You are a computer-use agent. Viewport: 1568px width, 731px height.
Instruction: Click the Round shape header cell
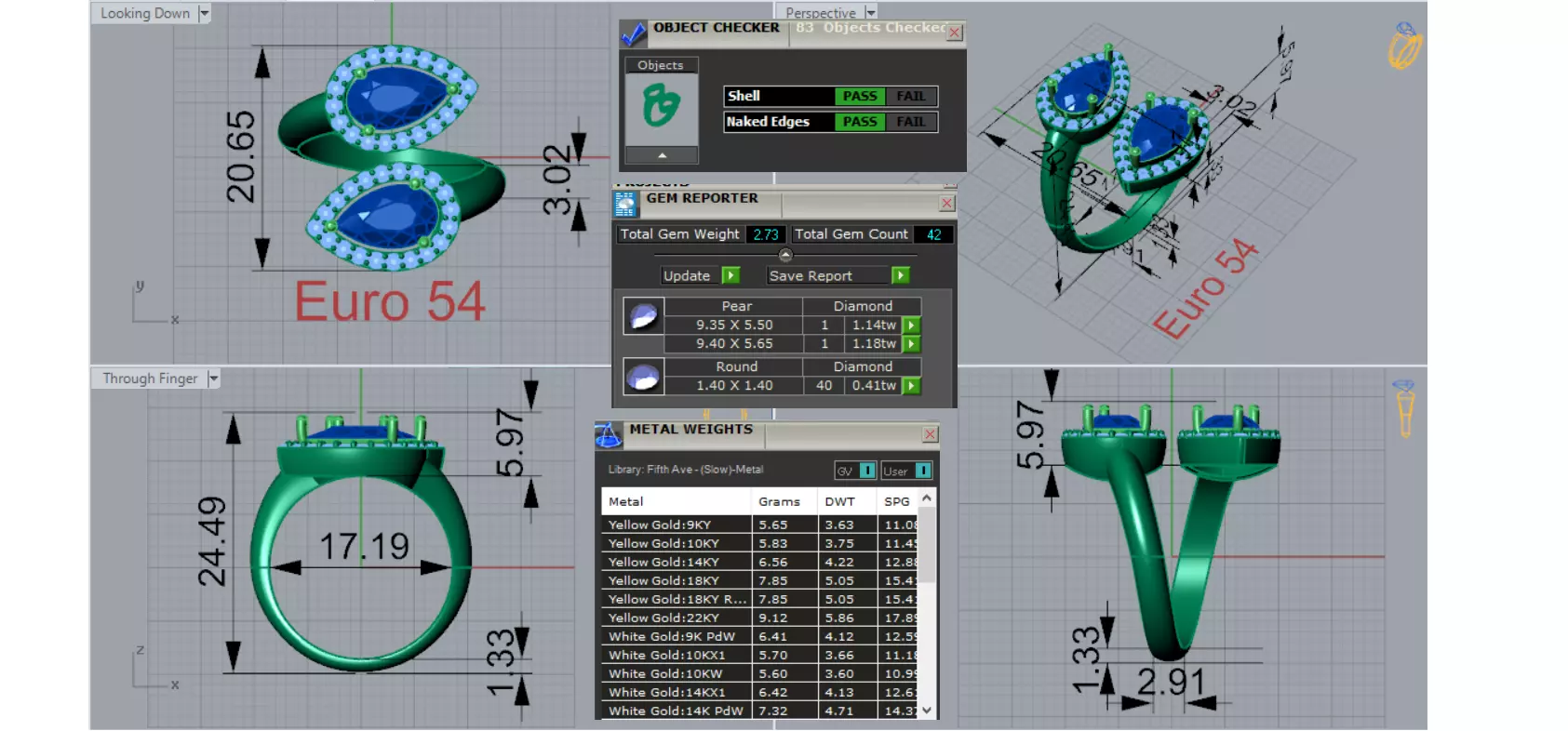coord(736,366)
